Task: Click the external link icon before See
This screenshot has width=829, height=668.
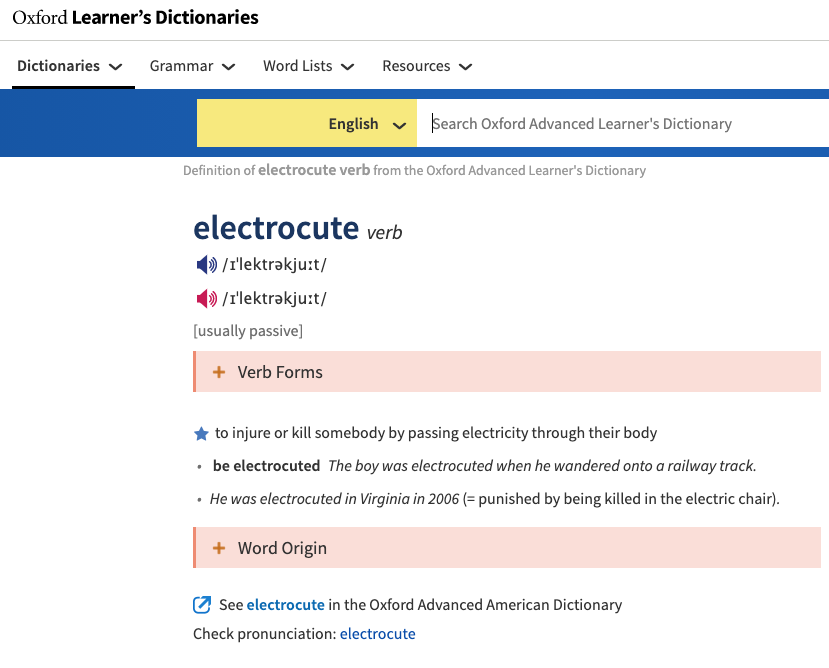Action: [x=202, y=605]
